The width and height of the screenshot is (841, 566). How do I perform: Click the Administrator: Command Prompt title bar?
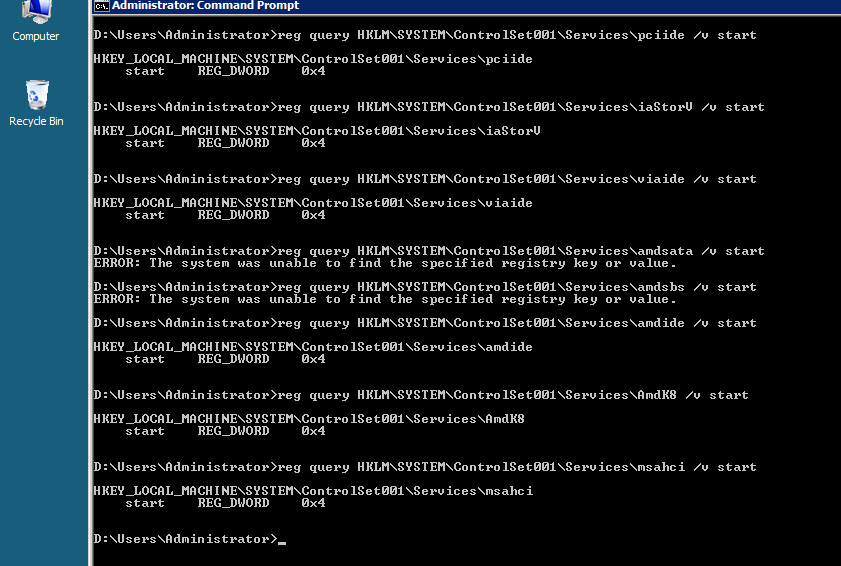point(466,6)
